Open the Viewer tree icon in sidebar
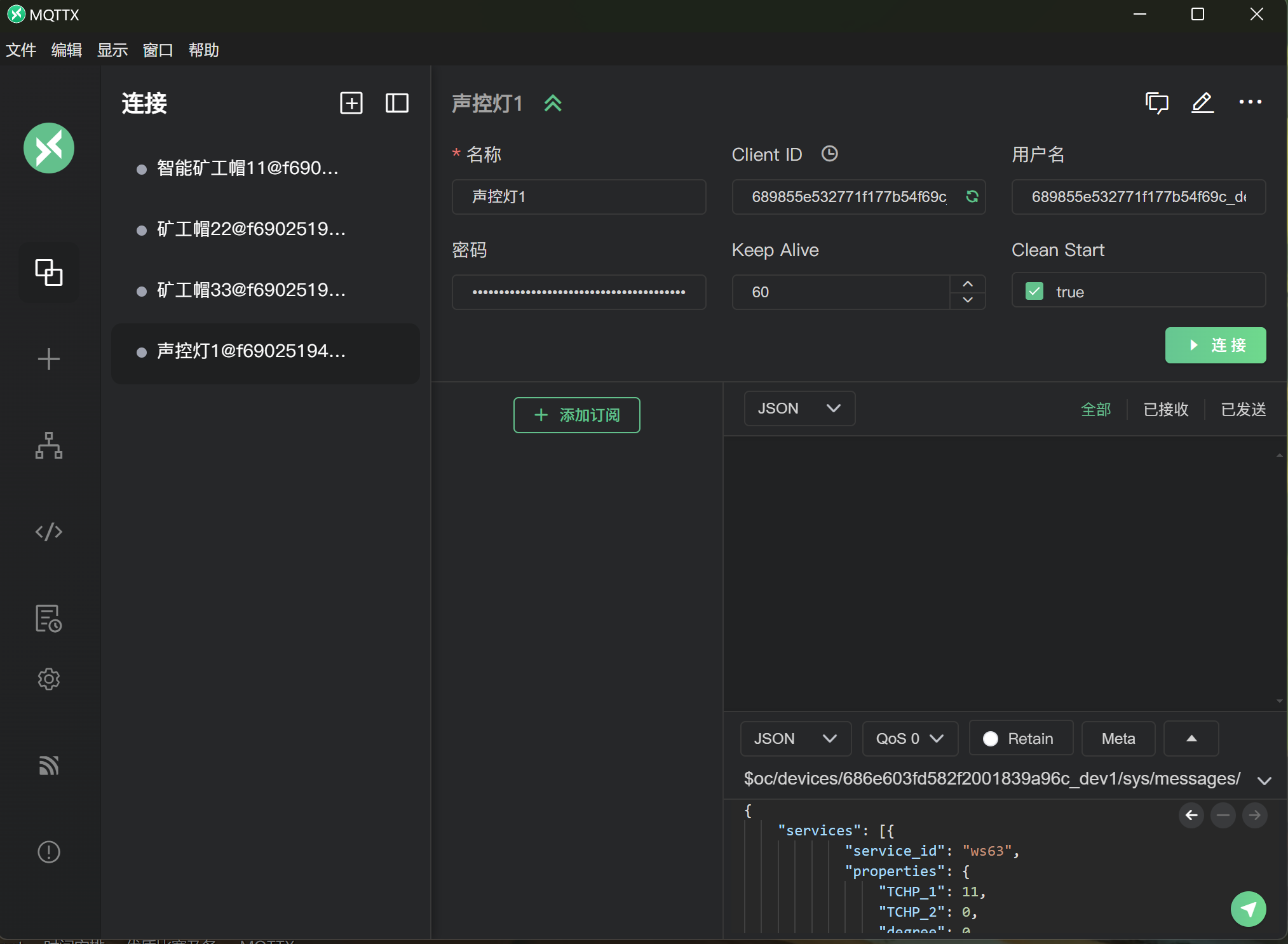Screen dimensions: 1288x944 pos(49,445)
